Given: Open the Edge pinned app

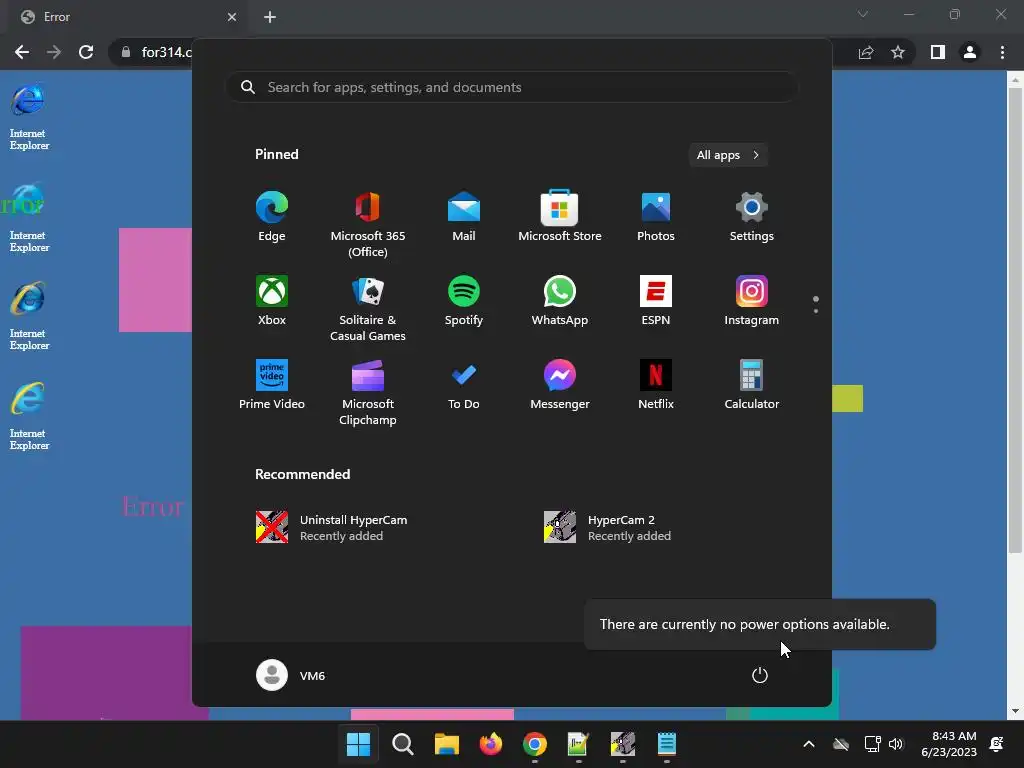Looking at the screenshot, I should pos(272,217).
